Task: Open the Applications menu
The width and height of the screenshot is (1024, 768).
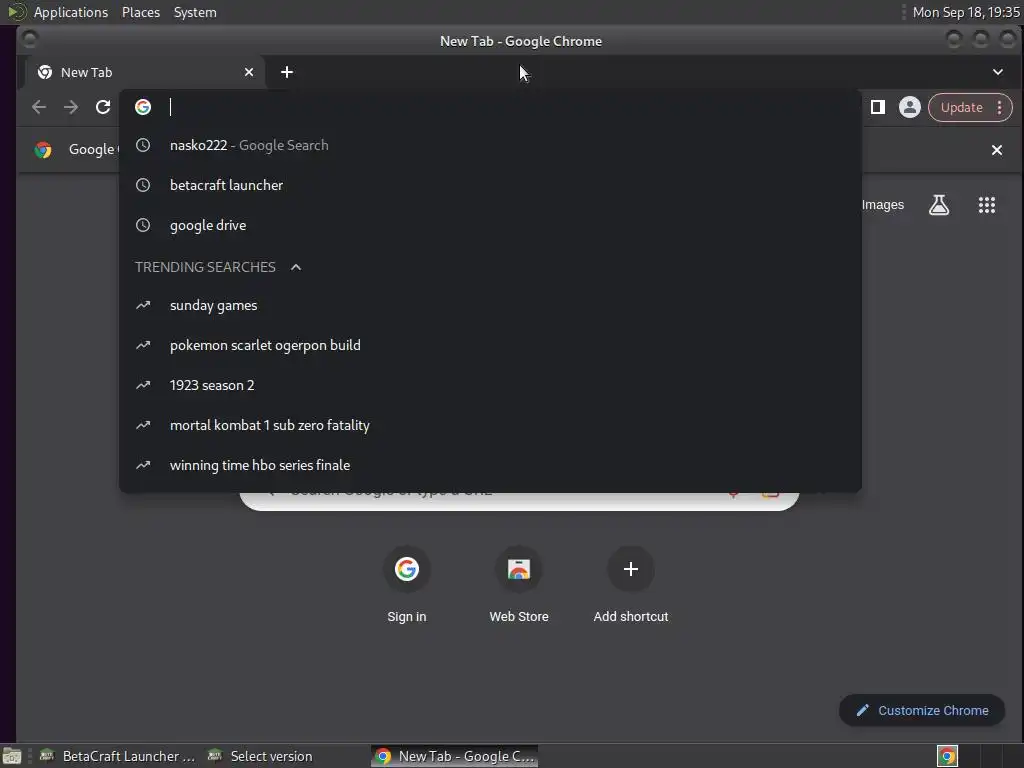Action: pos(71,12)
